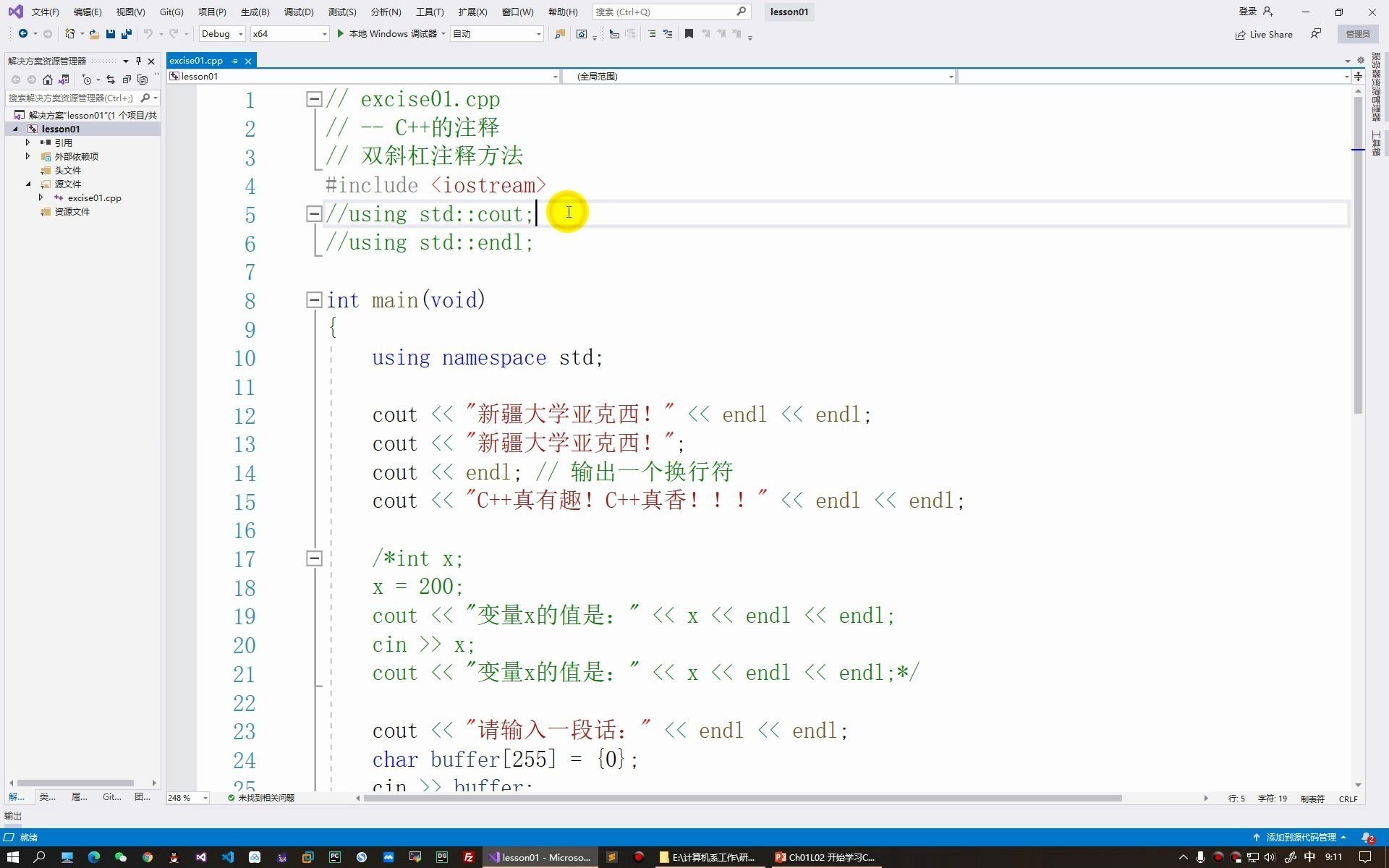This screenshot has height=868, width=1389.
Task: Click inside the 搜索 (Ctrl+Q) search box
Action: click(666, 12)
